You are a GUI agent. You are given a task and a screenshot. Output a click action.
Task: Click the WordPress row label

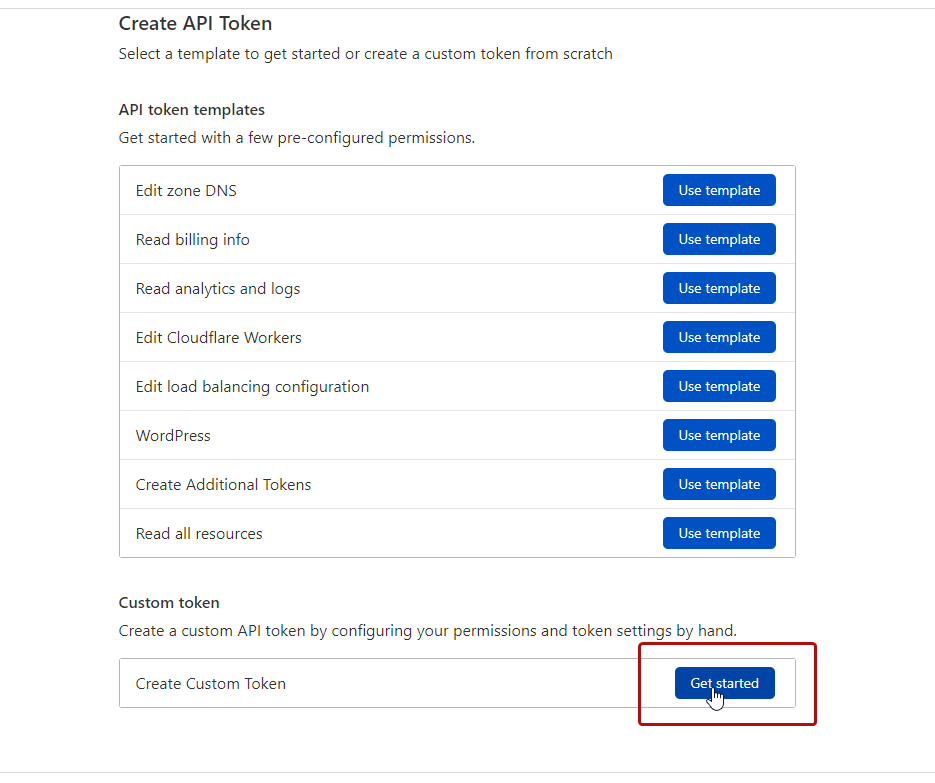click(x=173, y=435)
